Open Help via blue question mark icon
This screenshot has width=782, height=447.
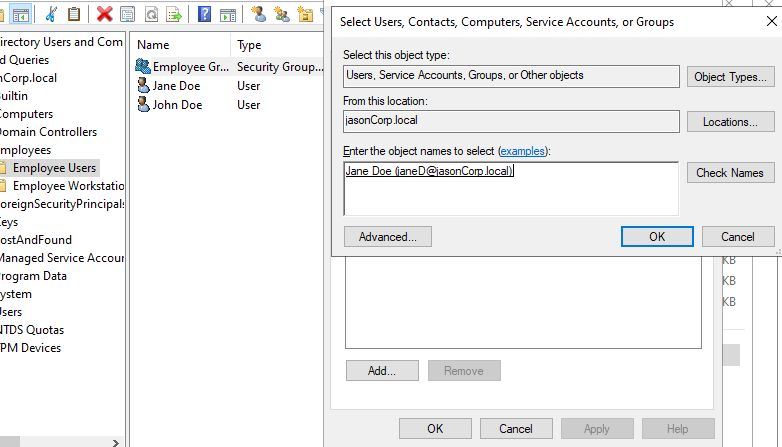pos(204,14)
